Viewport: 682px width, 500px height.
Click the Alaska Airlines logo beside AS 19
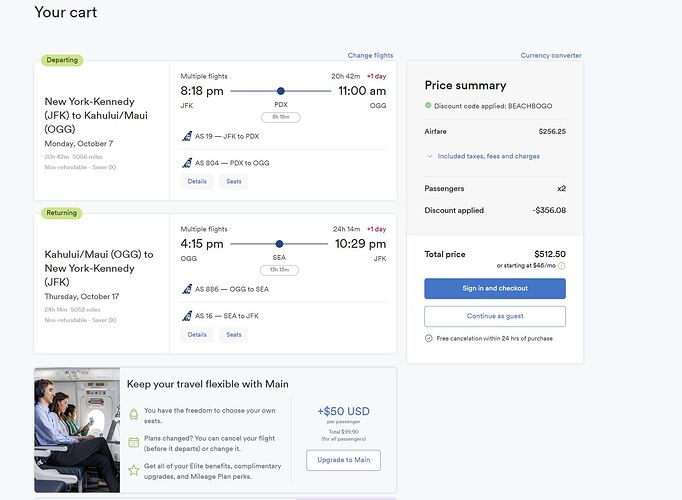[187, 136]
